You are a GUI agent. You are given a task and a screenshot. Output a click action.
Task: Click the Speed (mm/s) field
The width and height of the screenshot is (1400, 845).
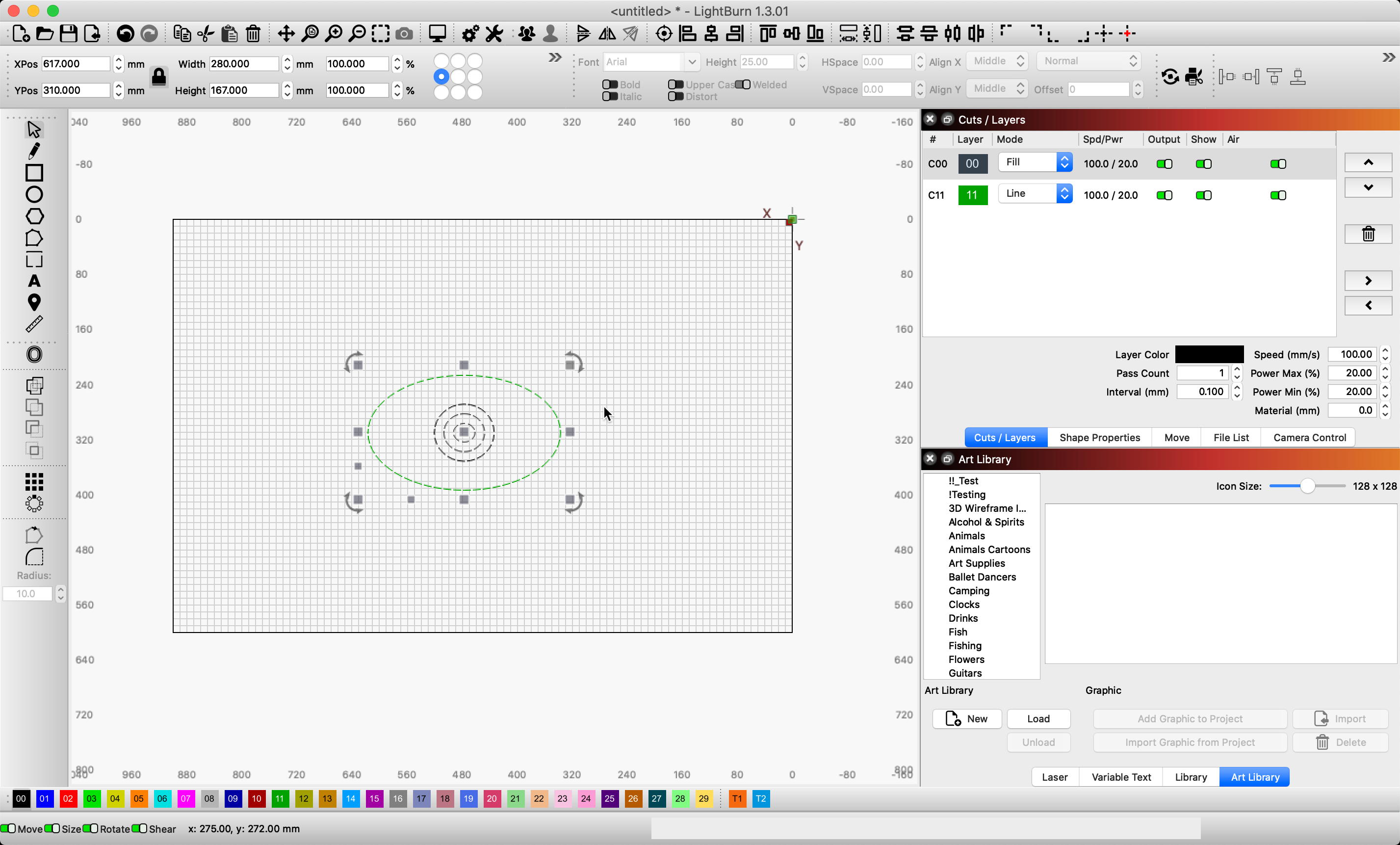pyautogui.click(x=1352, y=355)
